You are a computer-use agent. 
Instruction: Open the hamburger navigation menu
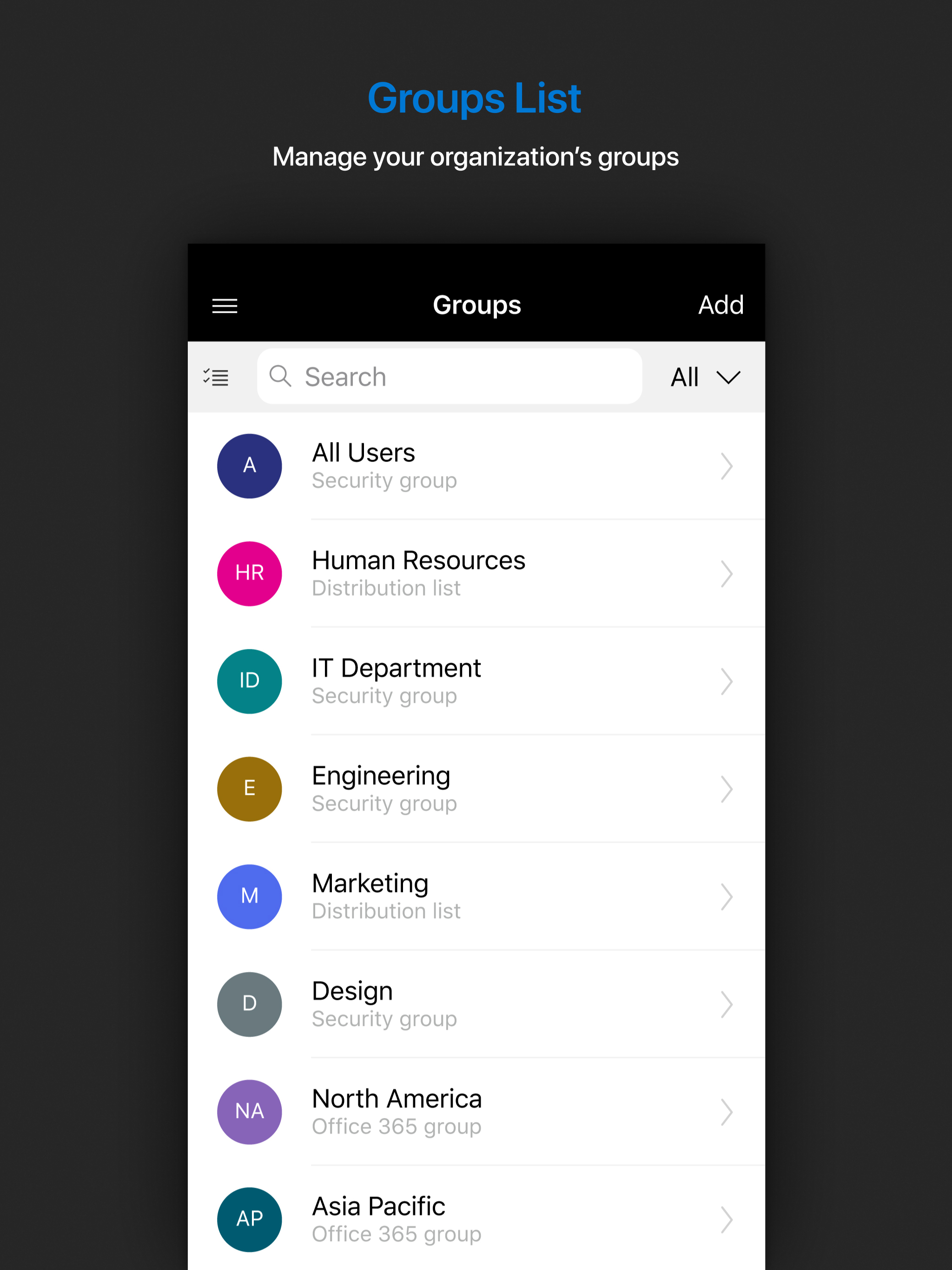pos(225,305)
